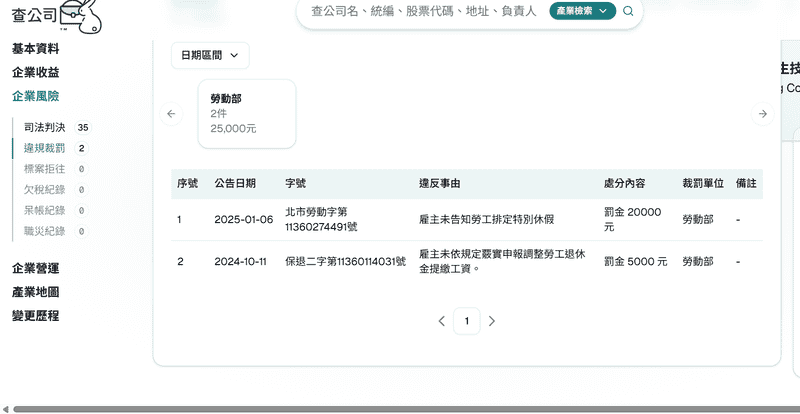
Task: Open 變更歷程 in sidebar
Action: [x=35, y=316]
